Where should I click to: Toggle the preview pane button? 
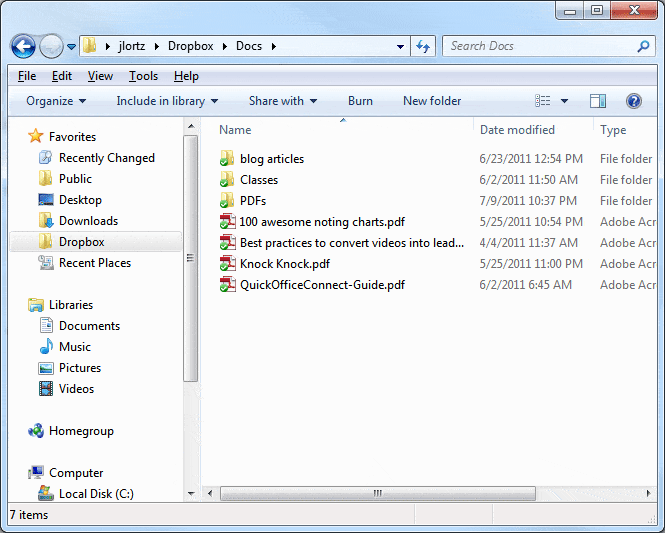tap(598, 101)
